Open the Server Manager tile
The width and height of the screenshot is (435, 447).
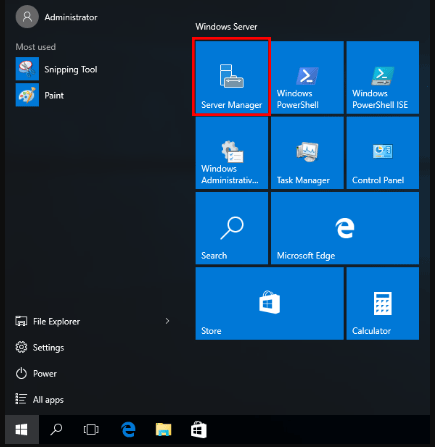[x=232, y=77]
